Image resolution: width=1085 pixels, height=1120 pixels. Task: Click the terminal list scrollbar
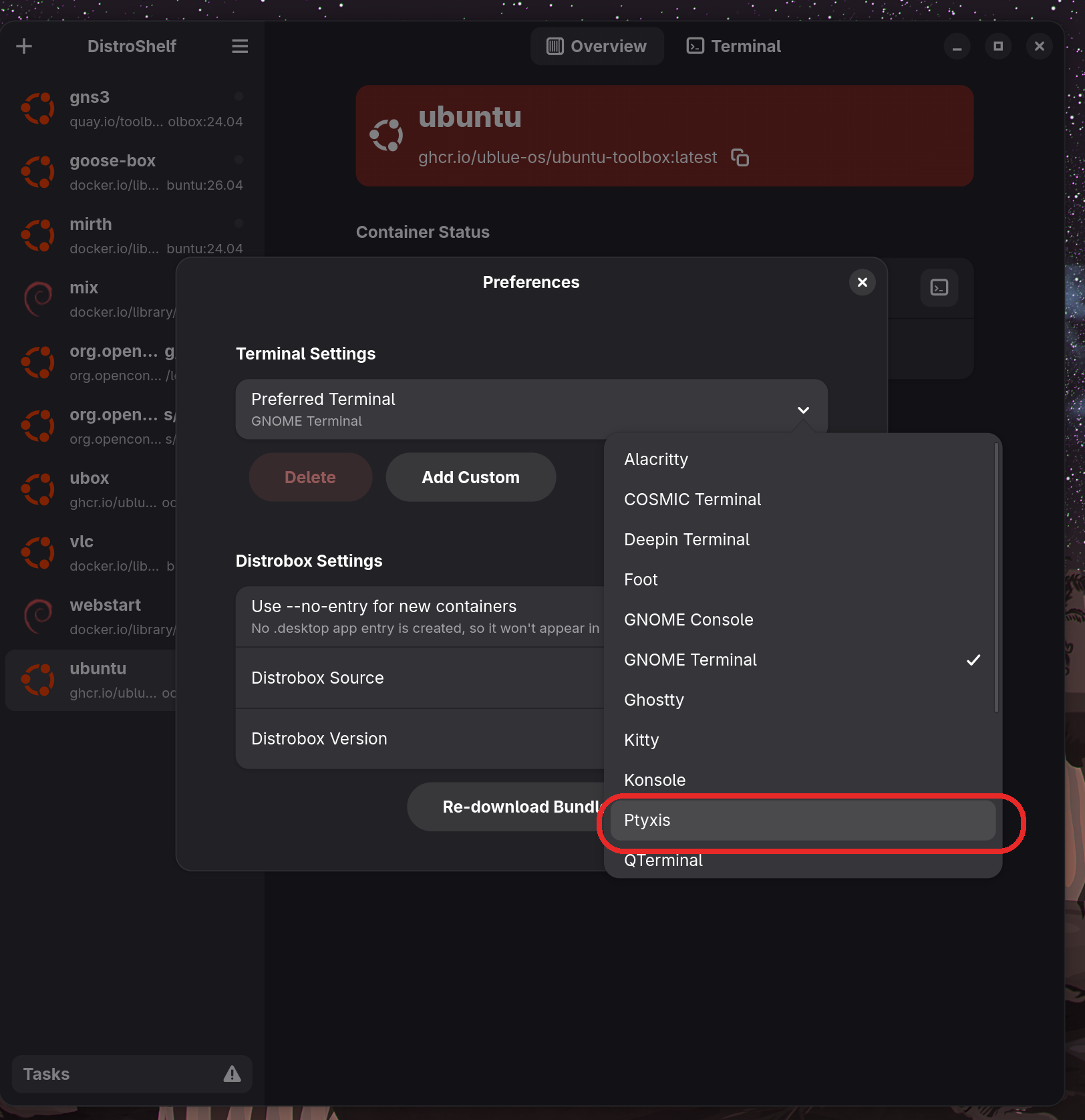[x=996, y=577]
